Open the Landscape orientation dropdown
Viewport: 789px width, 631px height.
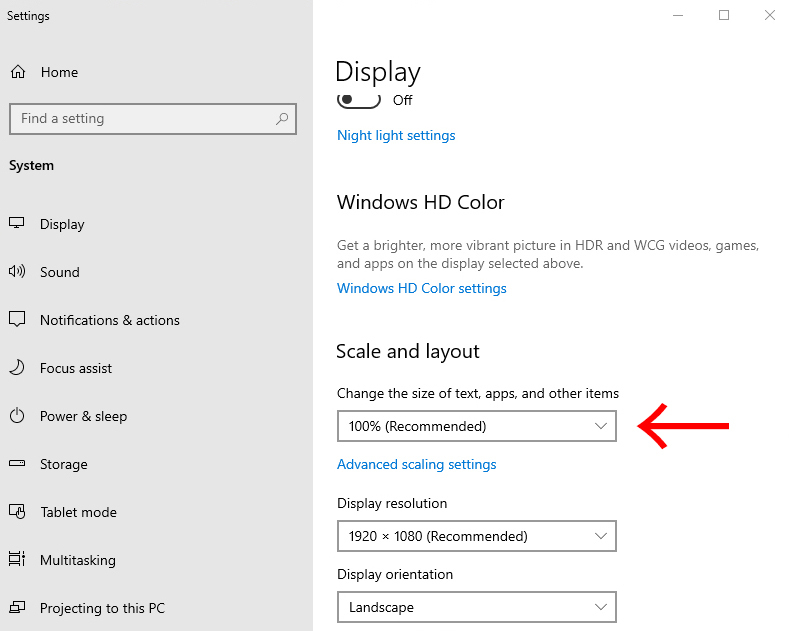pyautogui.click(x=477, y=607)
